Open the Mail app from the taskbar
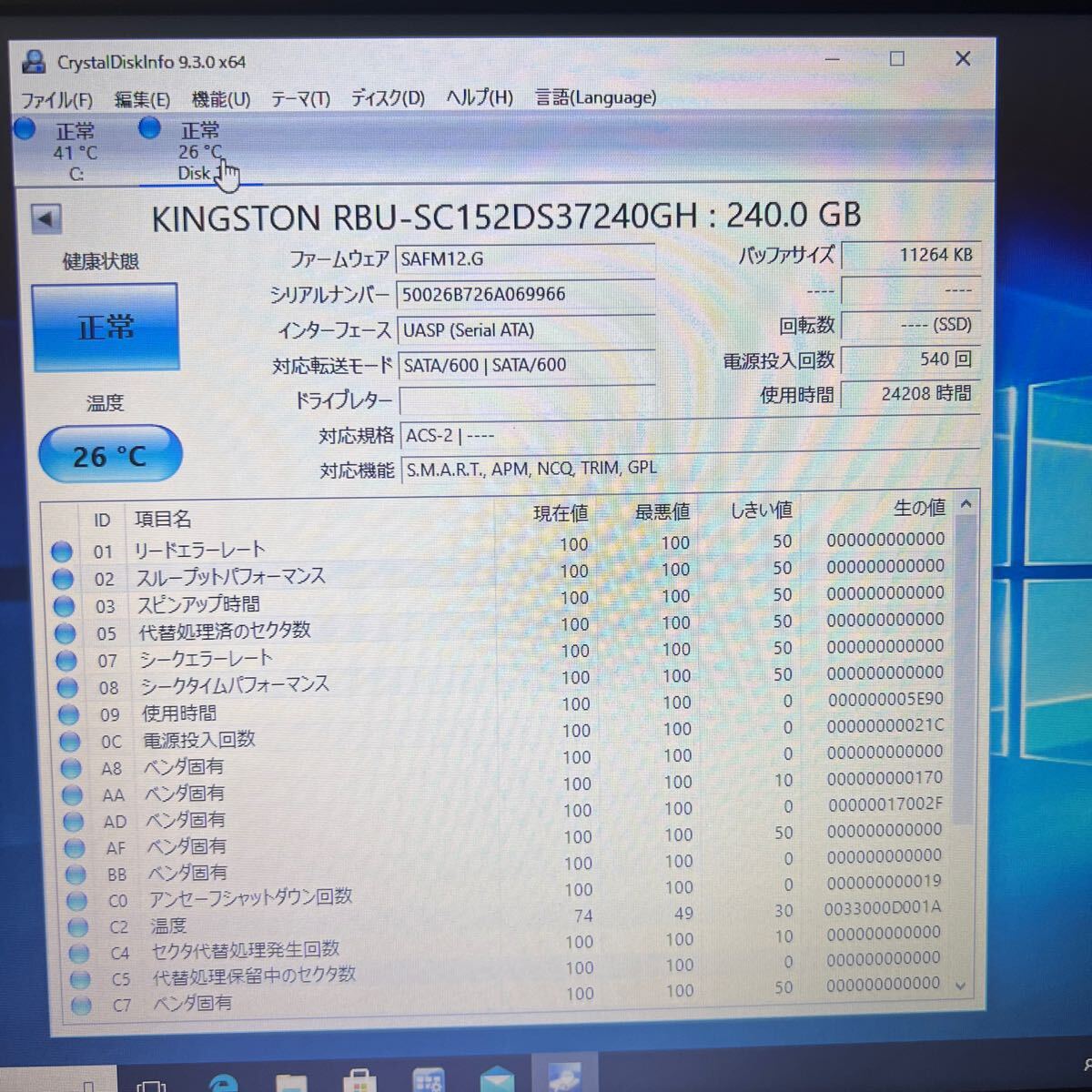Screen dimensions: 1092x1092 497,1080
